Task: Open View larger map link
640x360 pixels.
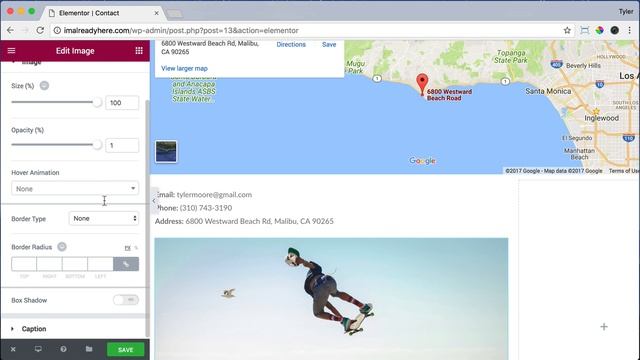Action: coord(184,69)
